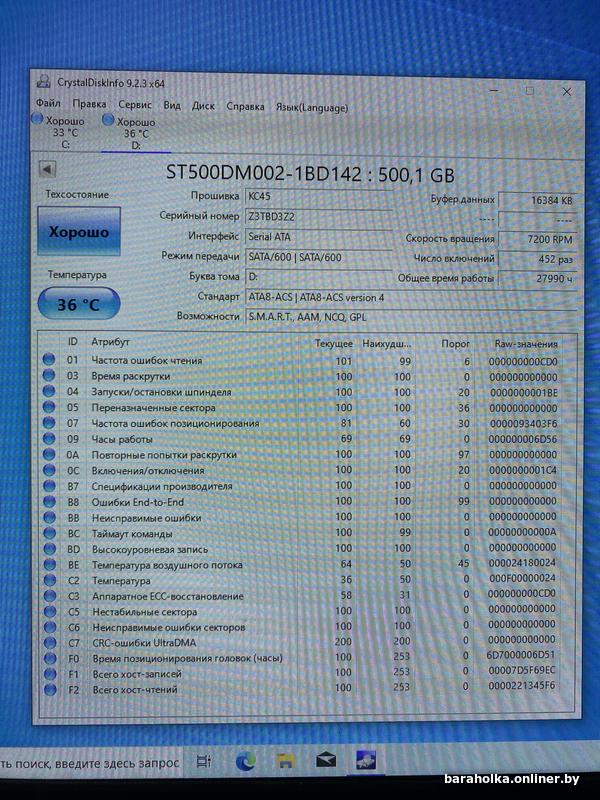Click status circle for Высокоуровневая запись

(49, 549)
